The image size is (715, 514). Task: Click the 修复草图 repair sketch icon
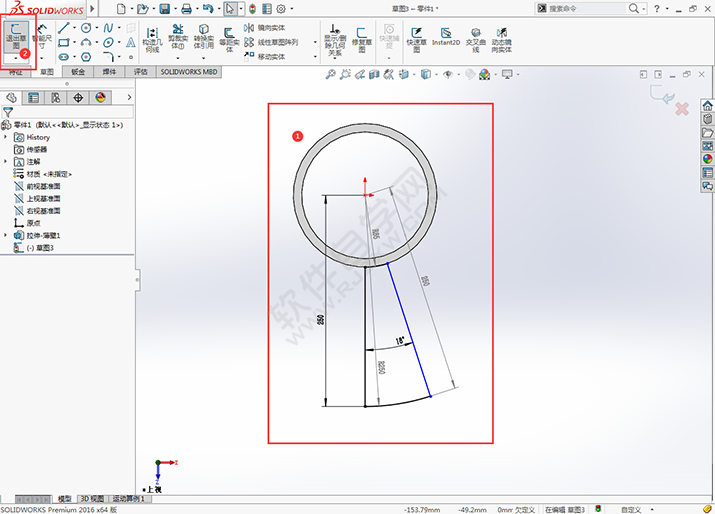coord(361,39)
